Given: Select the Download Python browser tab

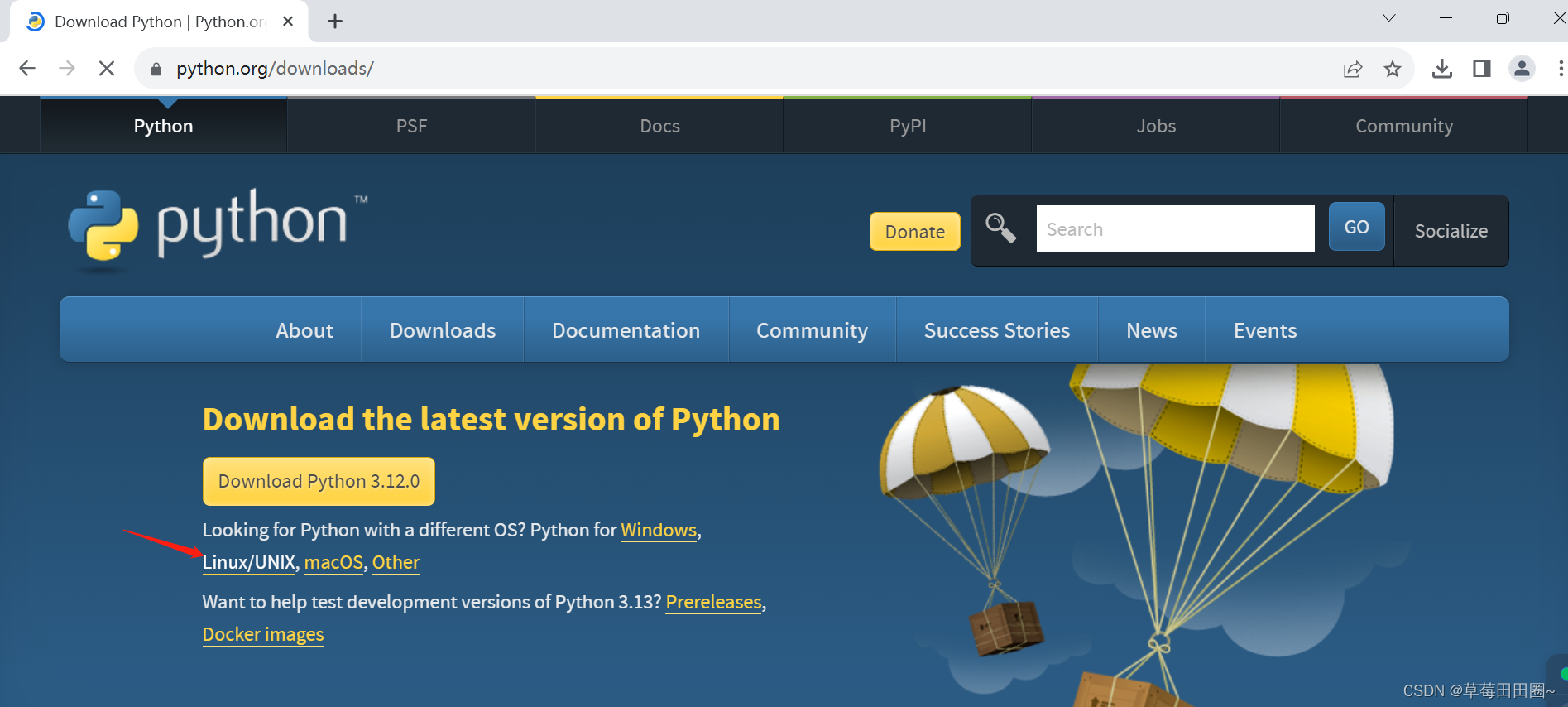Looking at the screenshot, I should tap(160, 22).
